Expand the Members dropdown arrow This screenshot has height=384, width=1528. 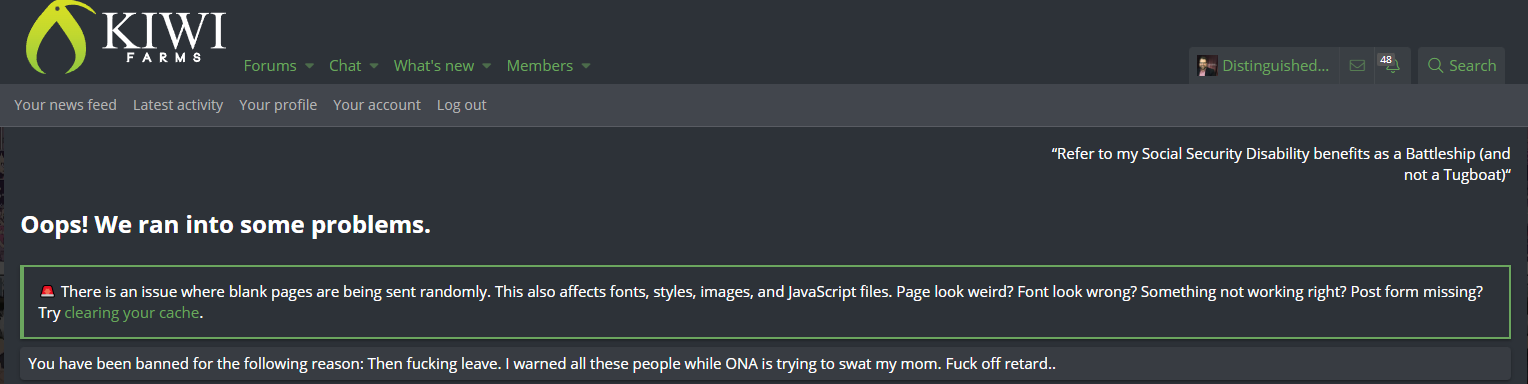point(586,66)
